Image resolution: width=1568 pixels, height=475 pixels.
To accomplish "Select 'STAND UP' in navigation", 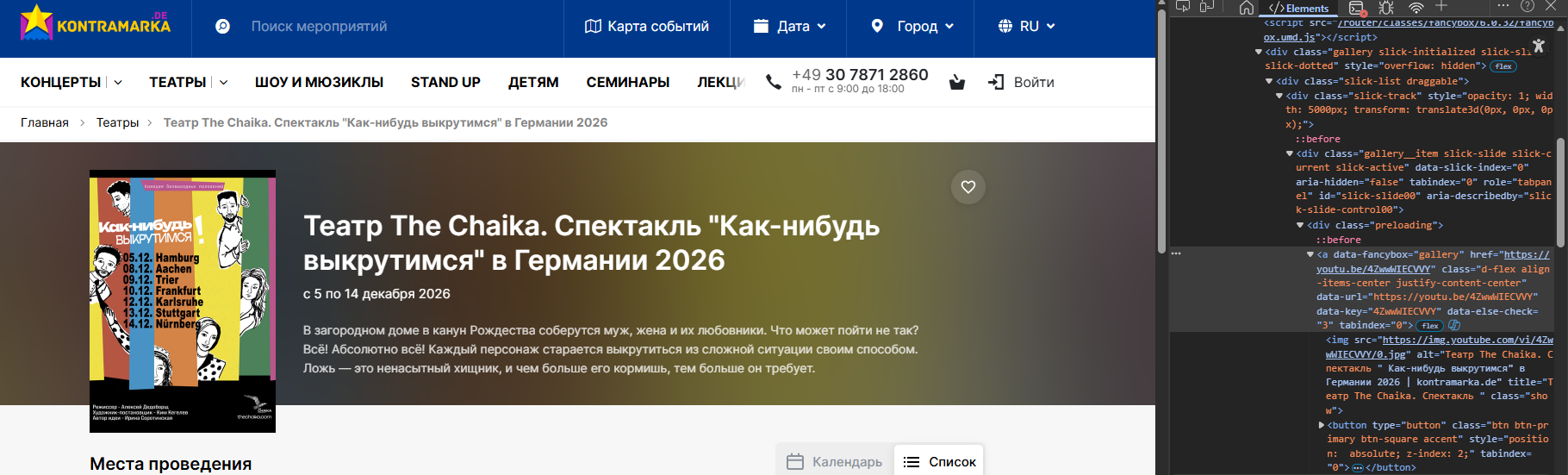I will click(x=445, y=83).
